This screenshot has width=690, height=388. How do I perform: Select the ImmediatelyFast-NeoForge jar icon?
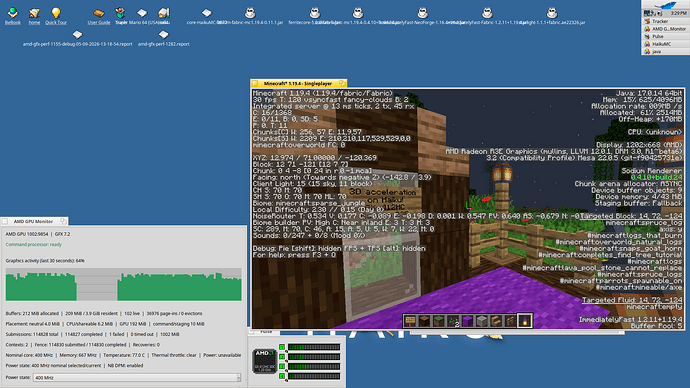[422, 13]
